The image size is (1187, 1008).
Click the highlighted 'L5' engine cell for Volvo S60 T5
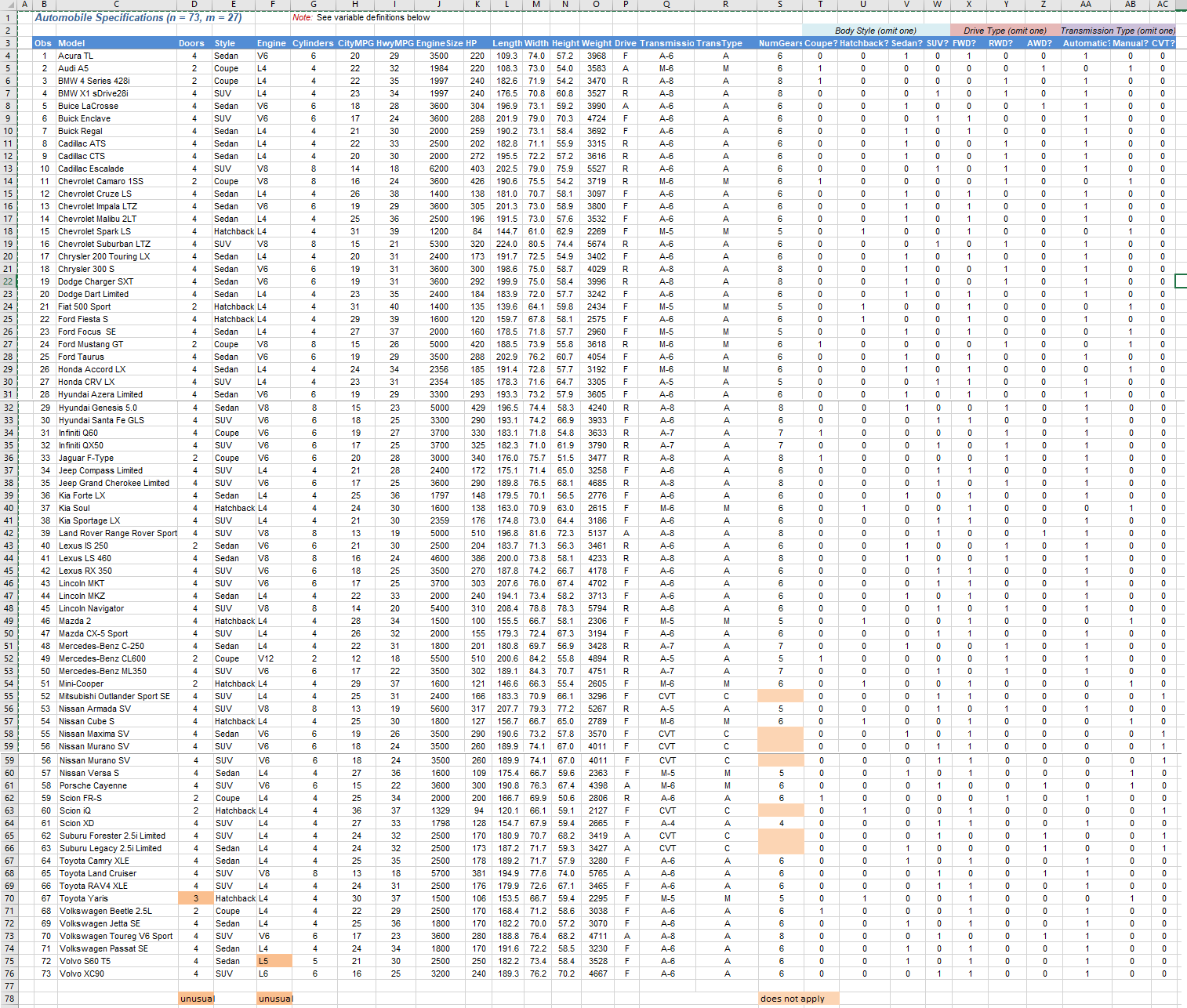click(274, 961)
